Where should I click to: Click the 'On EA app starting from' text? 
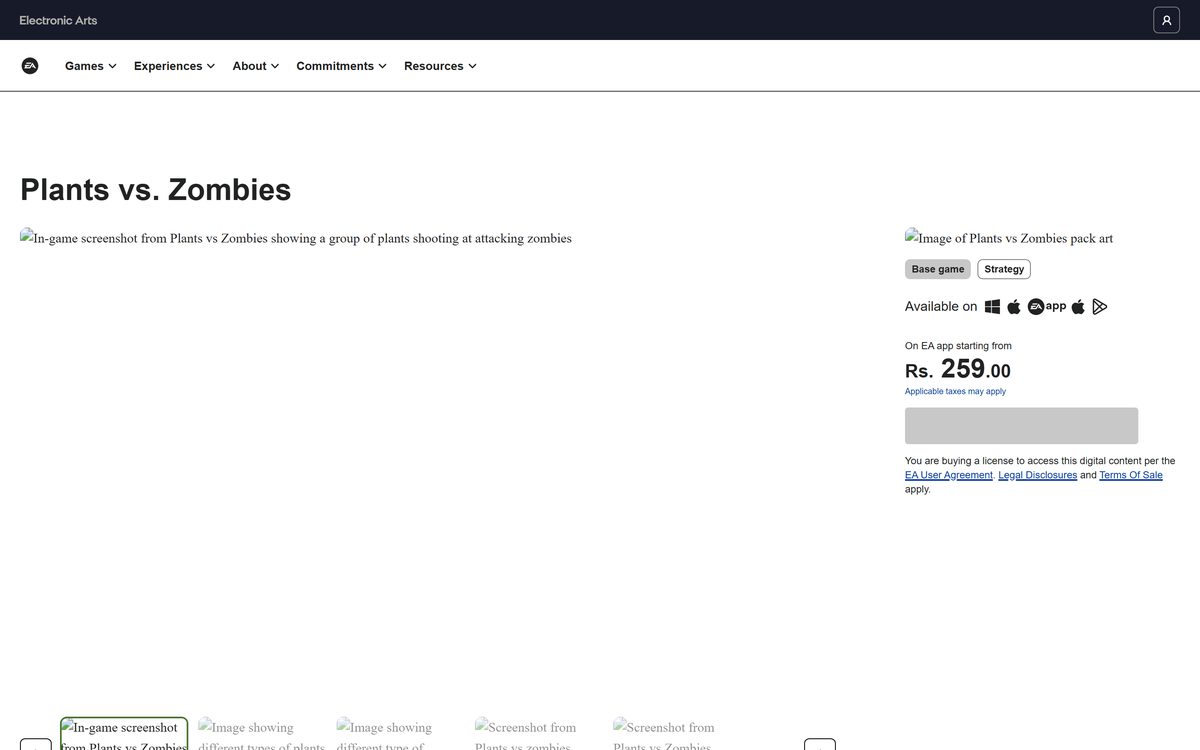pos(958,346)
